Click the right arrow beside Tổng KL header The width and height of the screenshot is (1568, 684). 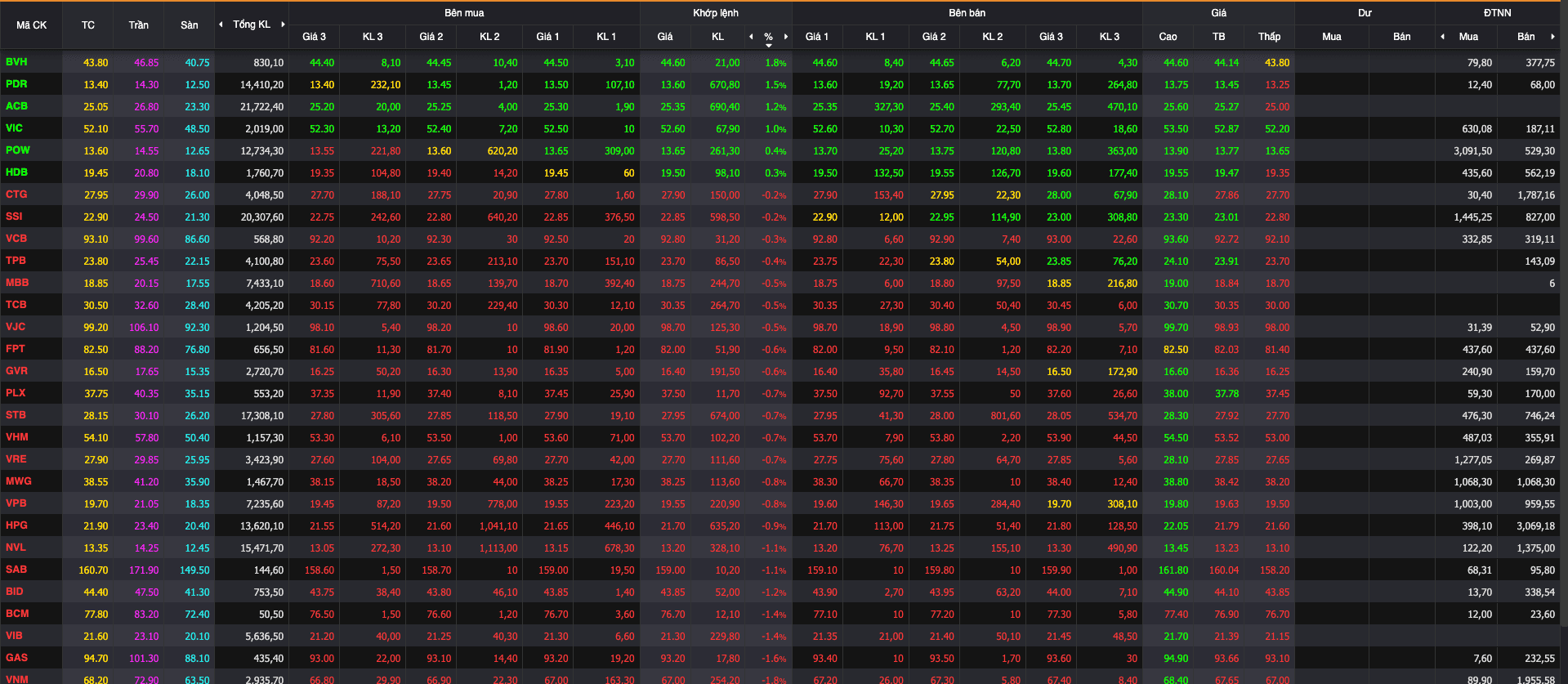[283, 25]
